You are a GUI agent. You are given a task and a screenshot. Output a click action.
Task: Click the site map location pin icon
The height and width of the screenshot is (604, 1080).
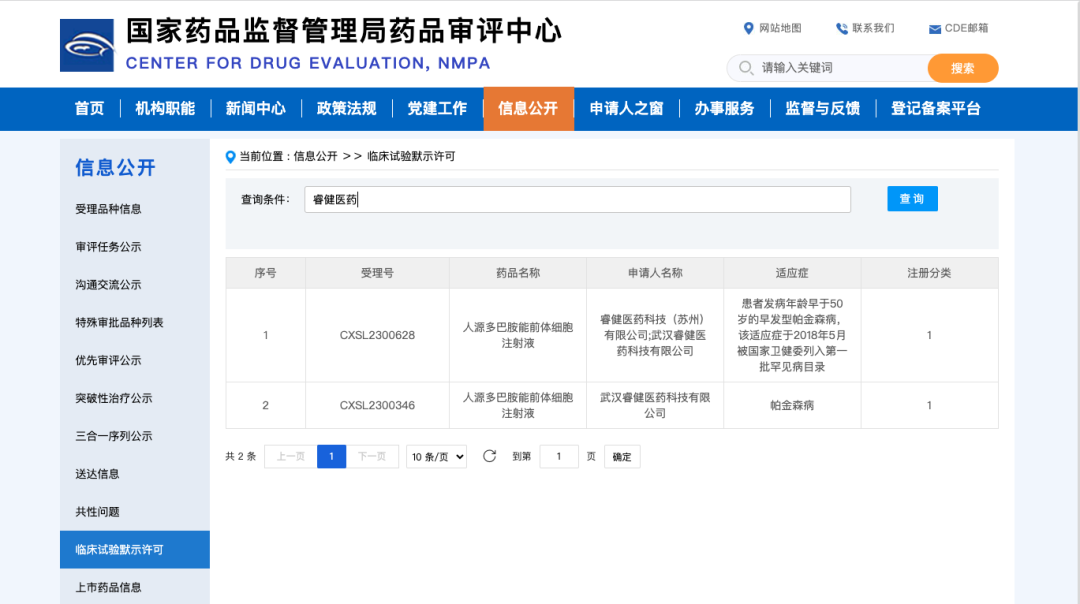[748, 28]
